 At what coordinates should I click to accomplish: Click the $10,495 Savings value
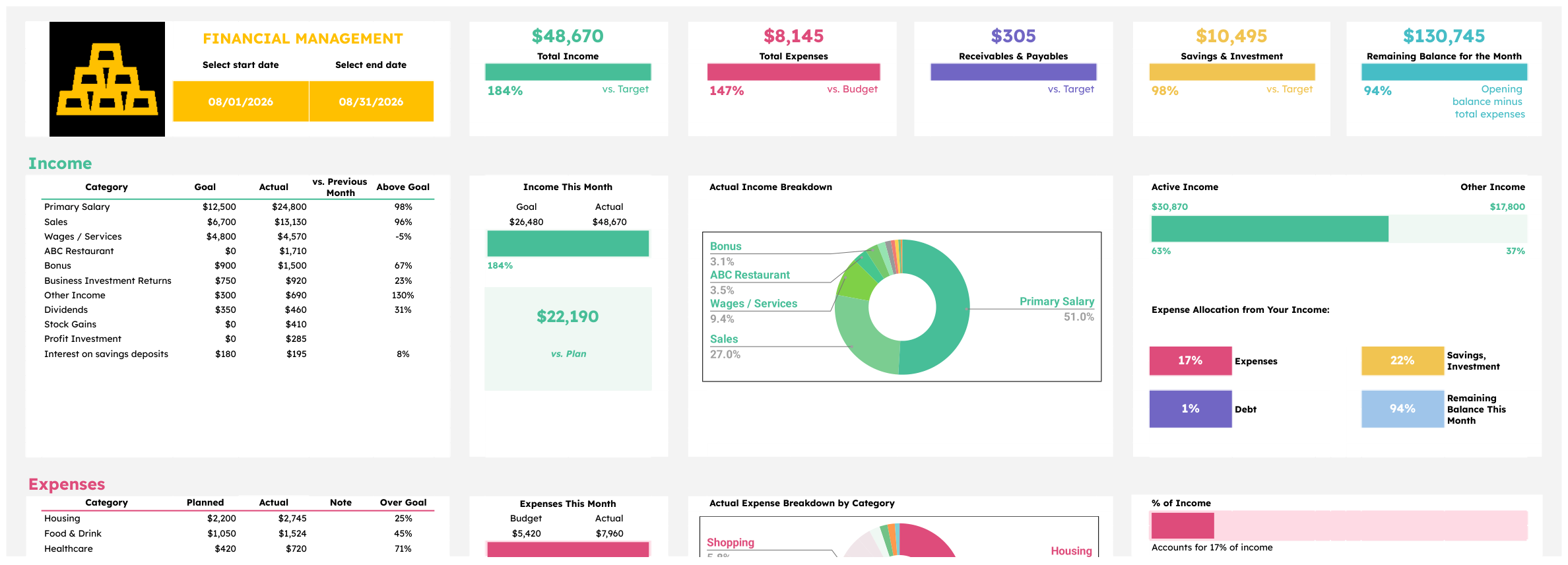point(1232,36)
